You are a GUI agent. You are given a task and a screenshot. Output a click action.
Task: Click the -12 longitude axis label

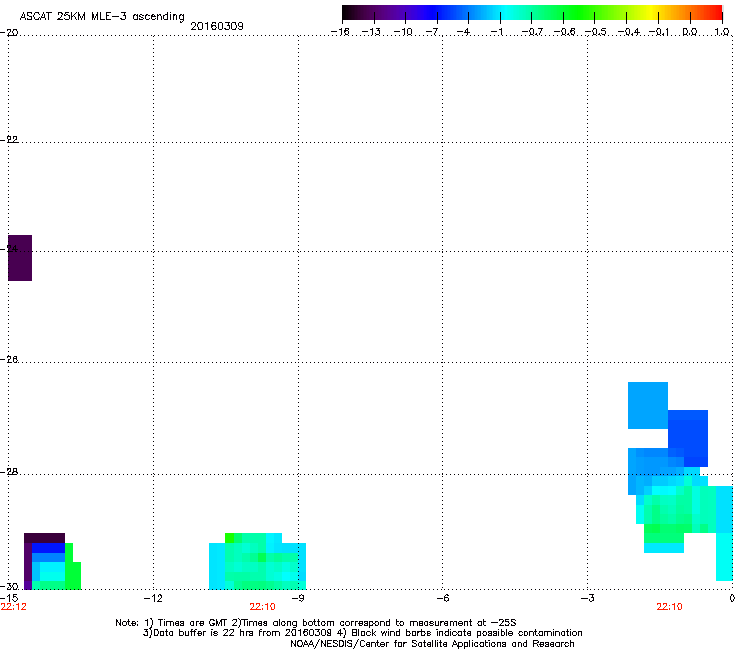point(153,598)
